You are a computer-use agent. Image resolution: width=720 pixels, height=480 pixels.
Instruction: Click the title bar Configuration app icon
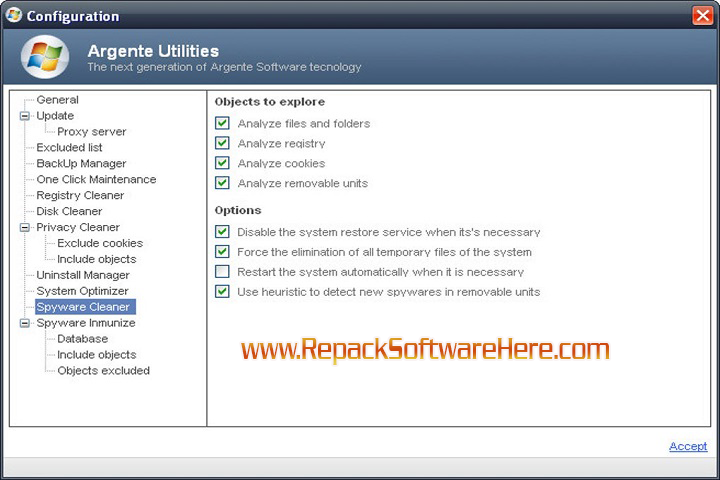pyautogui.click(x=14, y=15)
